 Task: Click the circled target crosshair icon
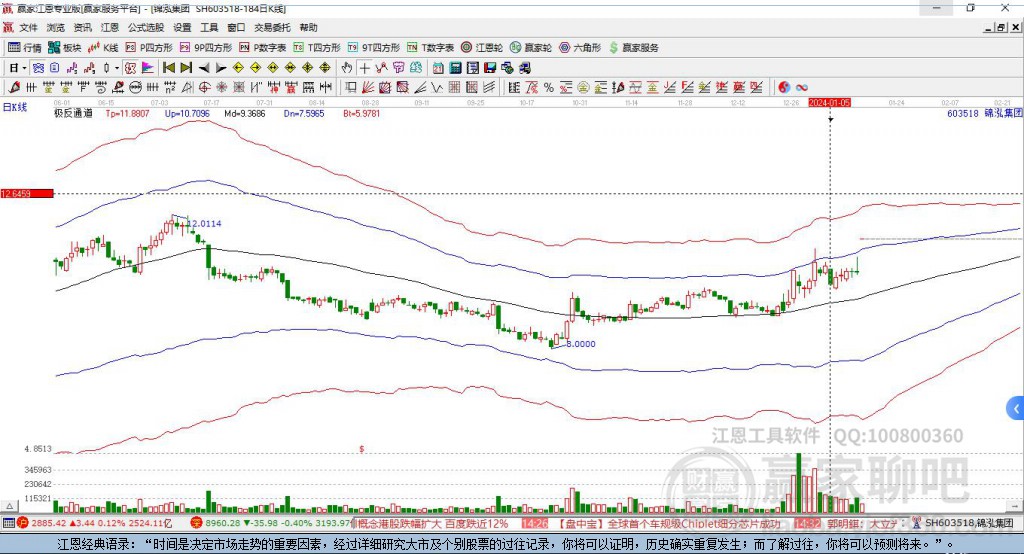tap(204, 87)
